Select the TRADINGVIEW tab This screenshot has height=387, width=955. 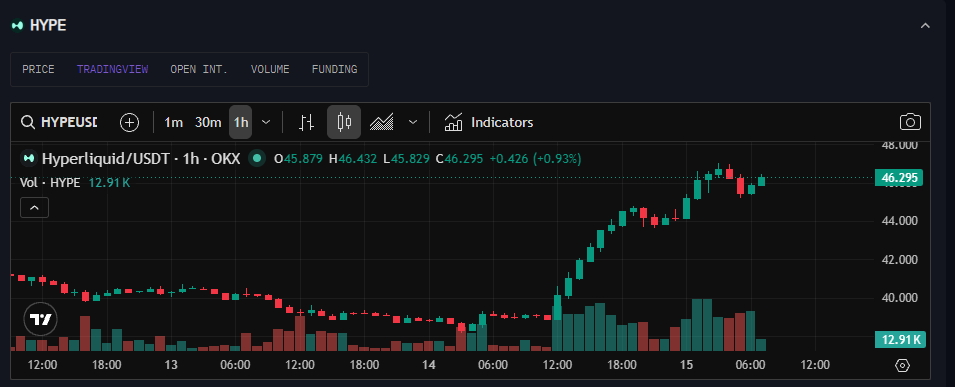113,69
